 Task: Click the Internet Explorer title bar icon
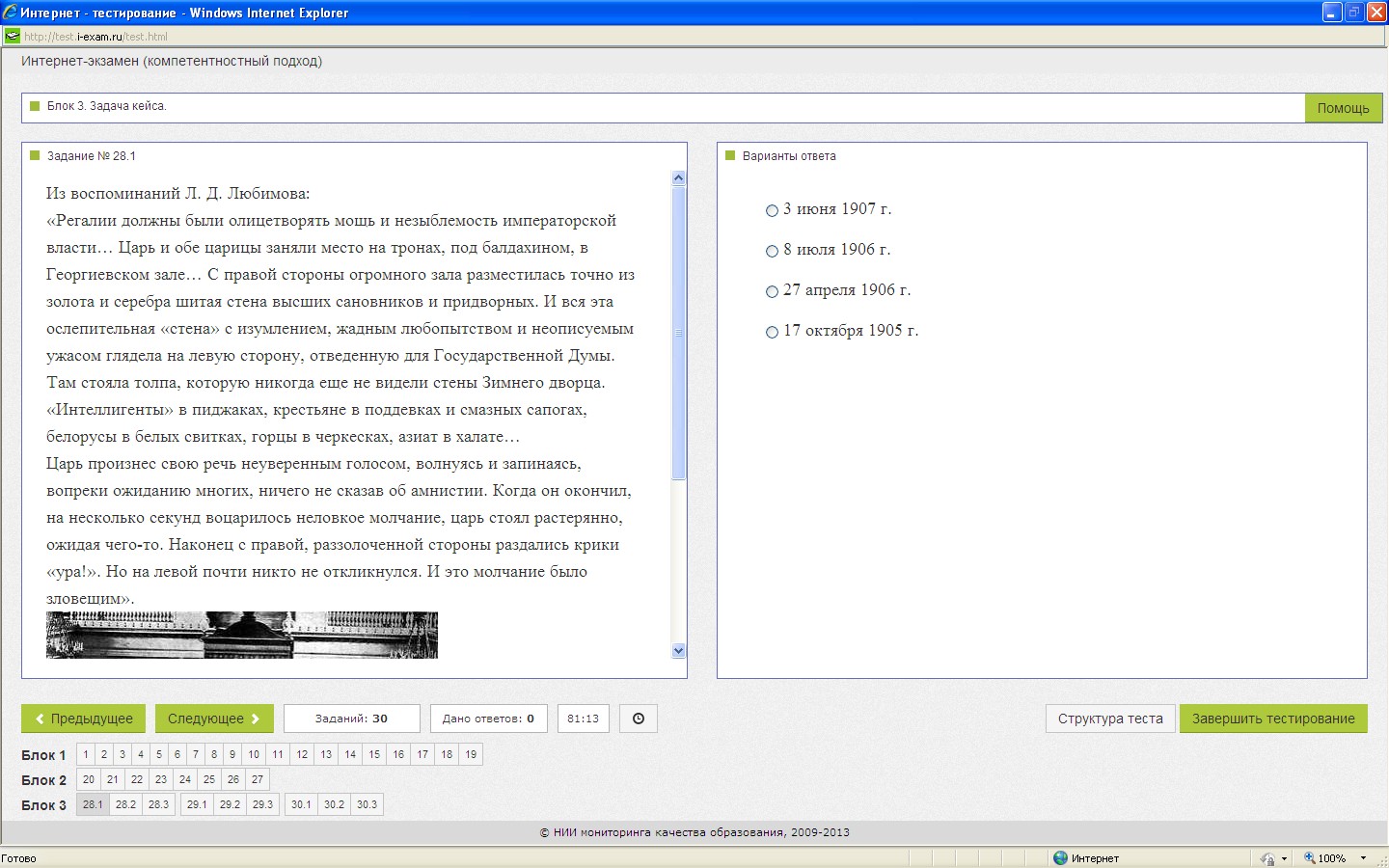click(10, 13)
